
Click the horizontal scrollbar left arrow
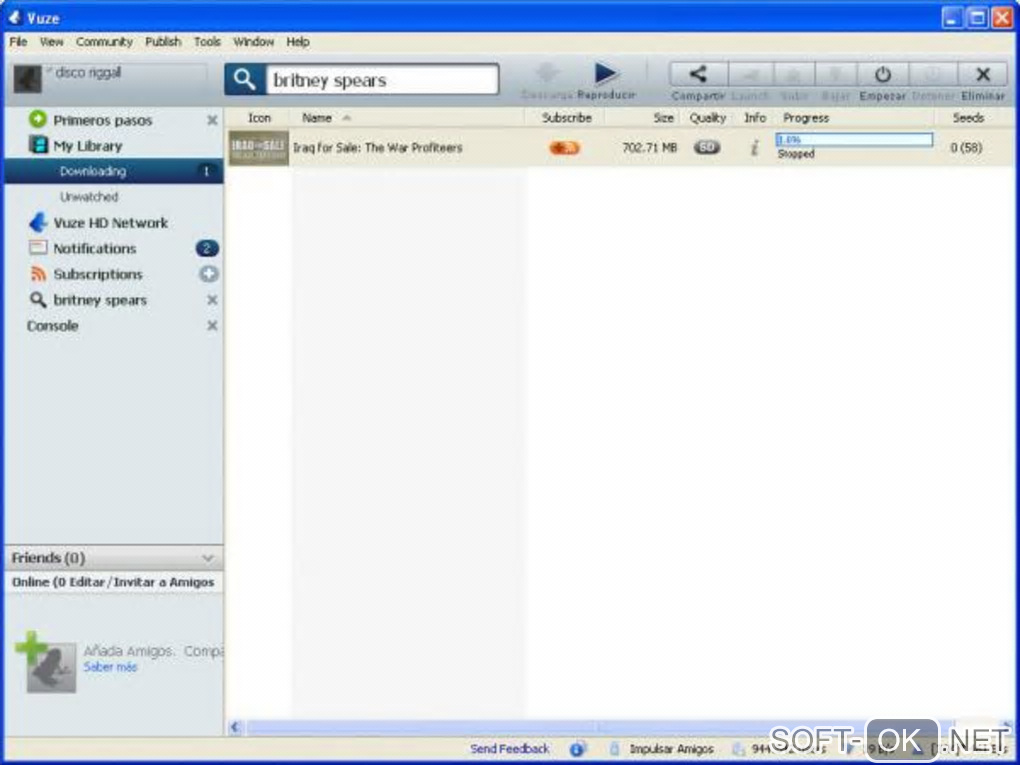click(235, 727)
